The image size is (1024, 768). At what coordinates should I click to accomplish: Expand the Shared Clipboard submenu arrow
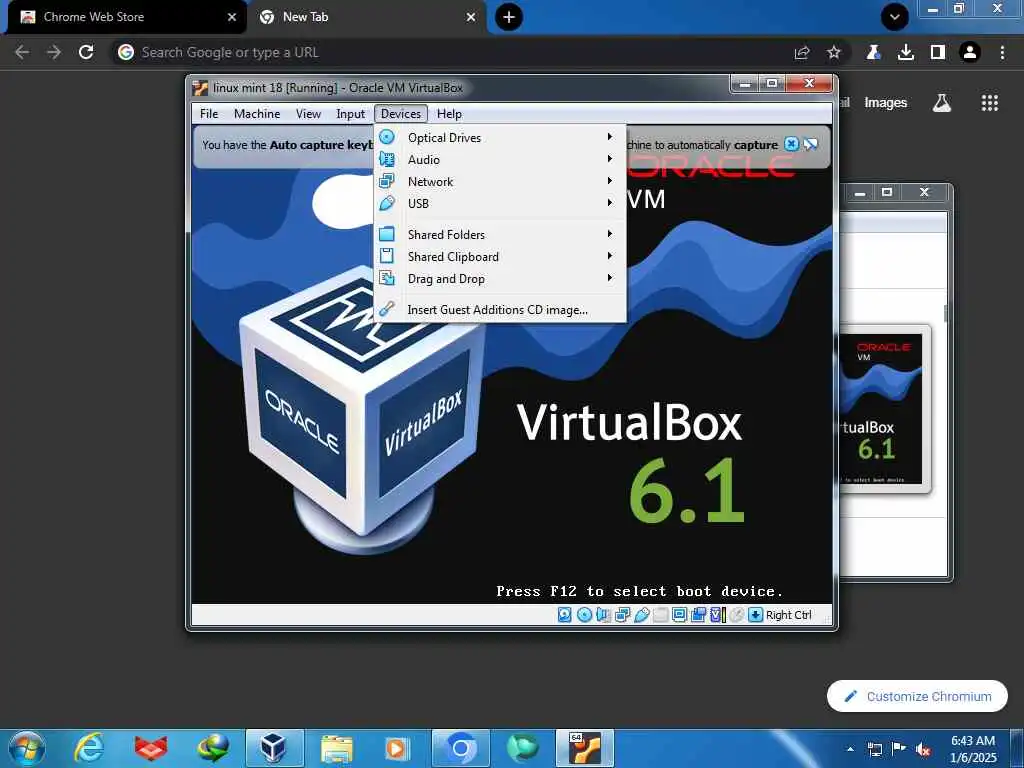609,256
